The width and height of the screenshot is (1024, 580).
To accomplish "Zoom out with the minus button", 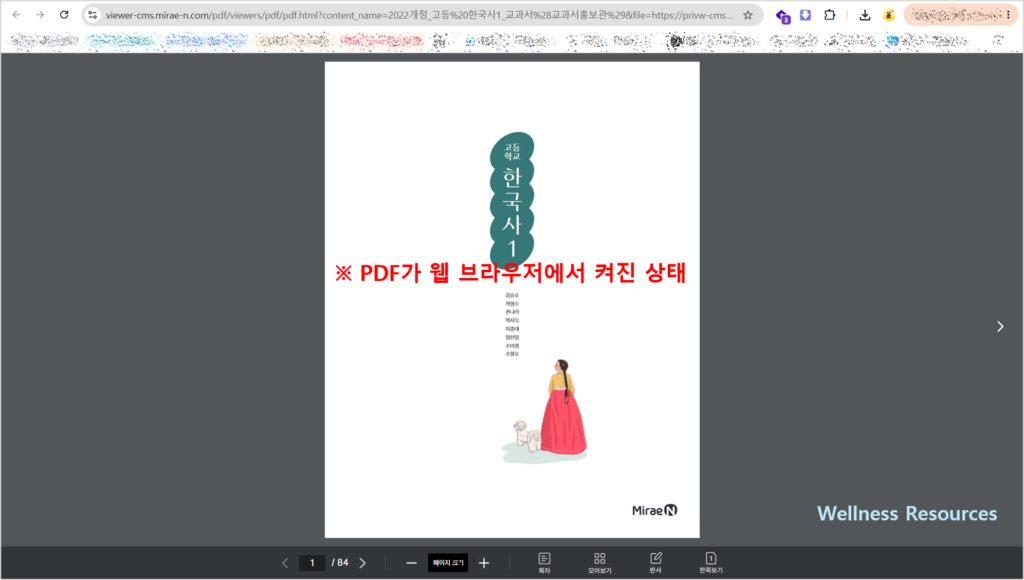I will tap(411, 563).
